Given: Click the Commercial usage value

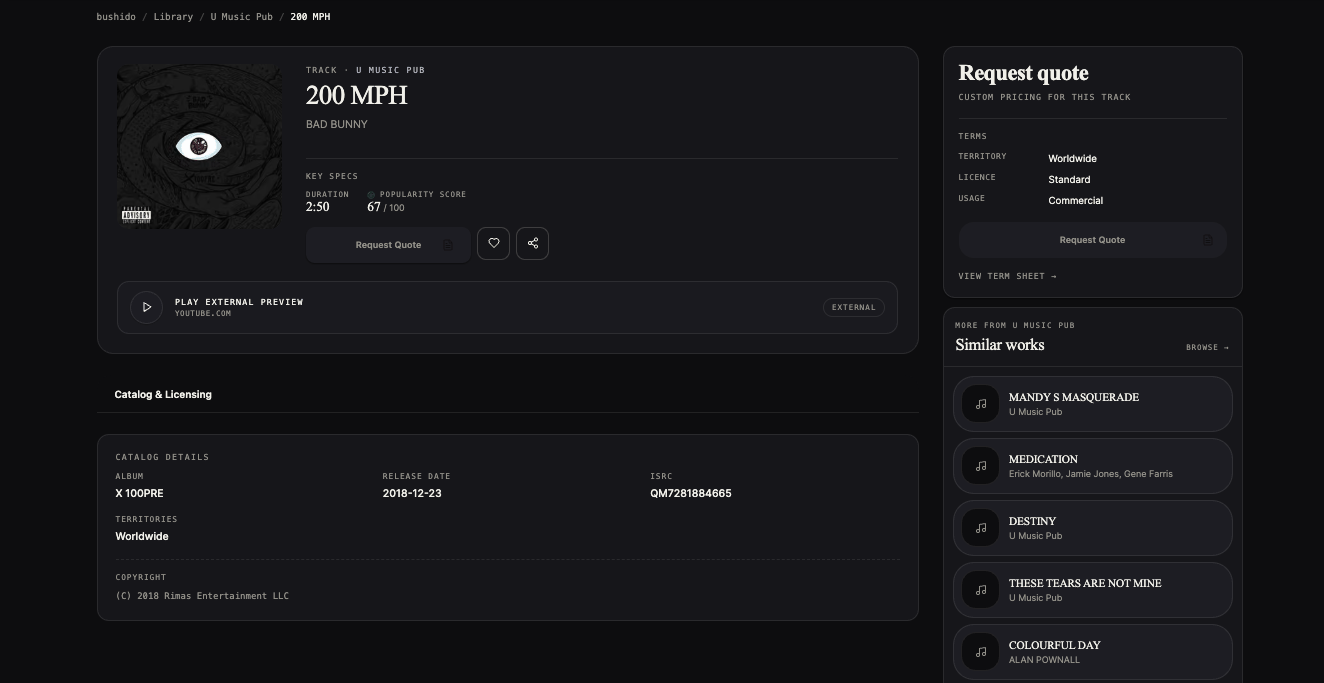Looking at the screenshot, I should (x=1075, y=200).
